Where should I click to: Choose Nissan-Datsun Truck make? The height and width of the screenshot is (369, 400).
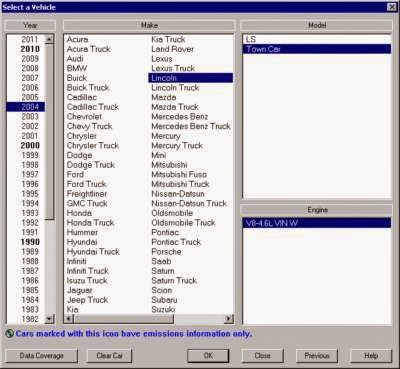tap(189, 203)
